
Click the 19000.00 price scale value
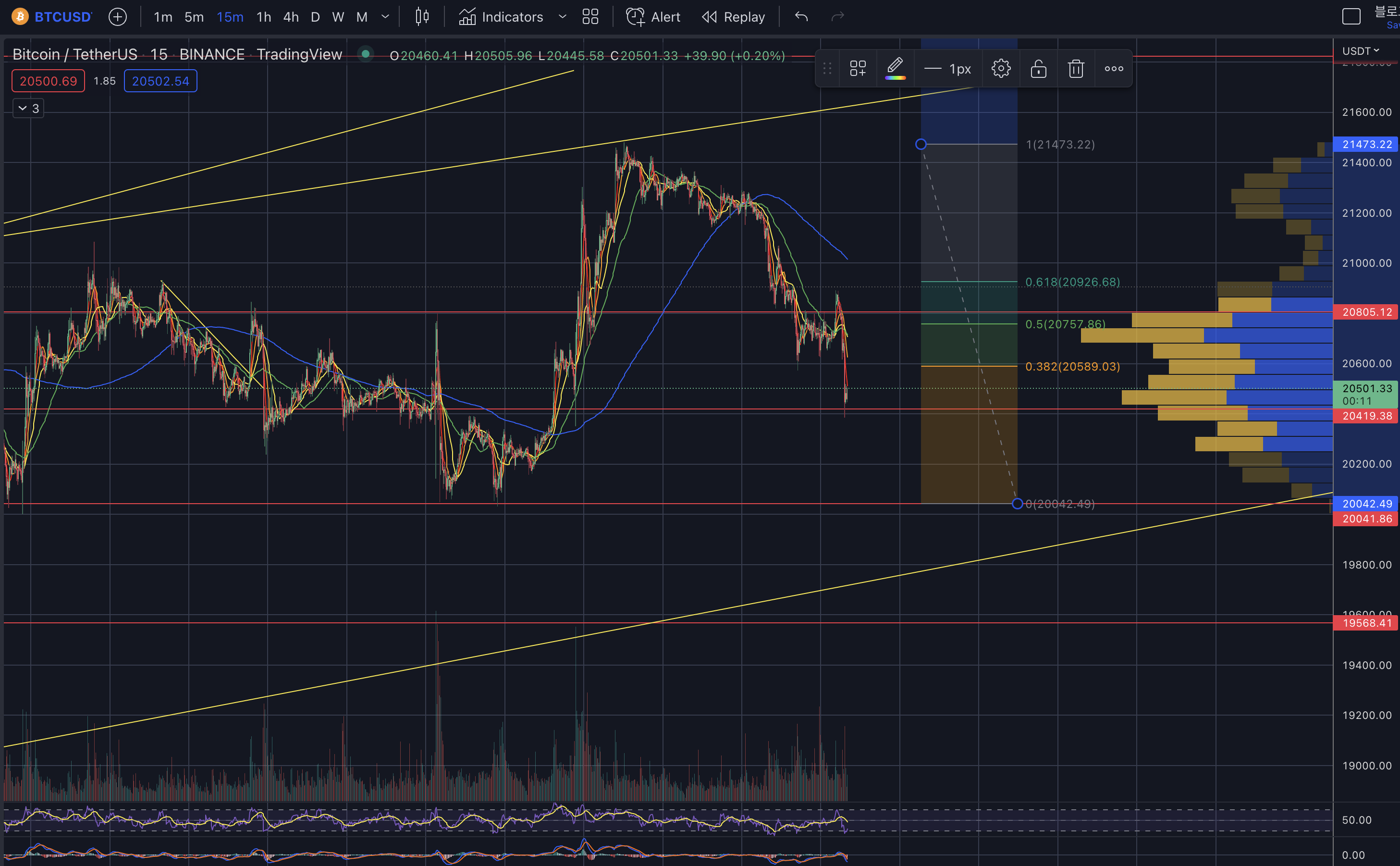[1366, 766]
